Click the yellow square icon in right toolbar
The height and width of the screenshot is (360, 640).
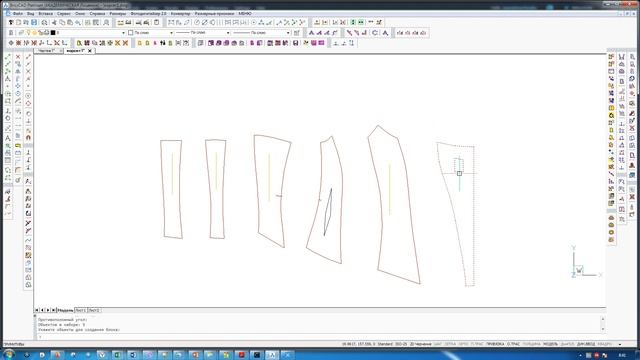pos(611,108)
